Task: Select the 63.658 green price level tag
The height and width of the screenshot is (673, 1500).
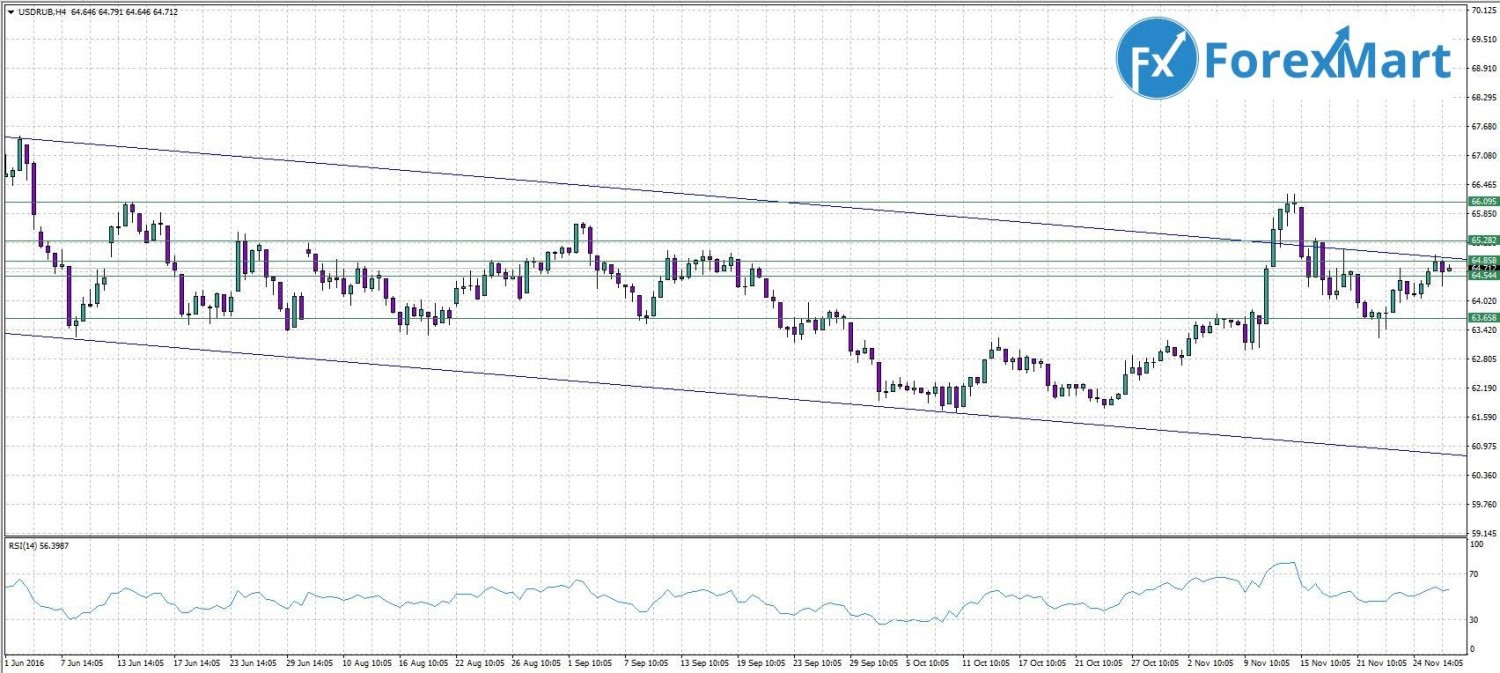Action: coord(1482,318)
